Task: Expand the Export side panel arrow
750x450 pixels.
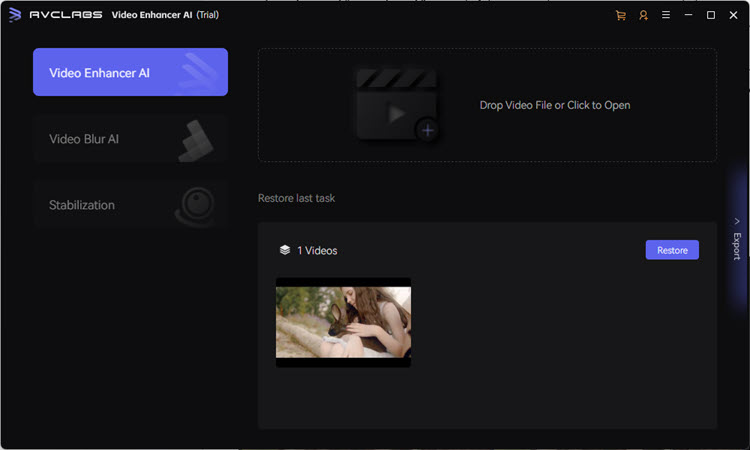Action: 737,221
